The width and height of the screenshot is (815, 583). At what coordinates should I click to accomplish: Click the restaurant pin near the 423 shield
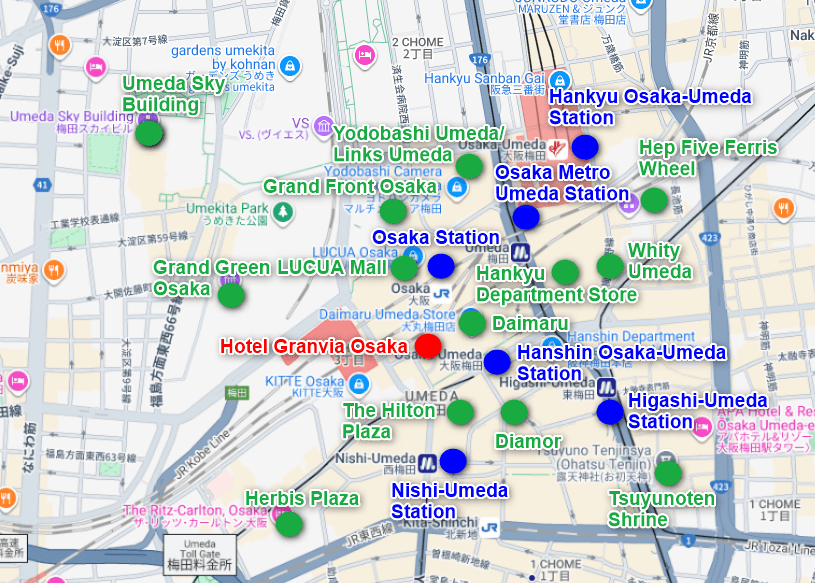(x=783, y=208)
